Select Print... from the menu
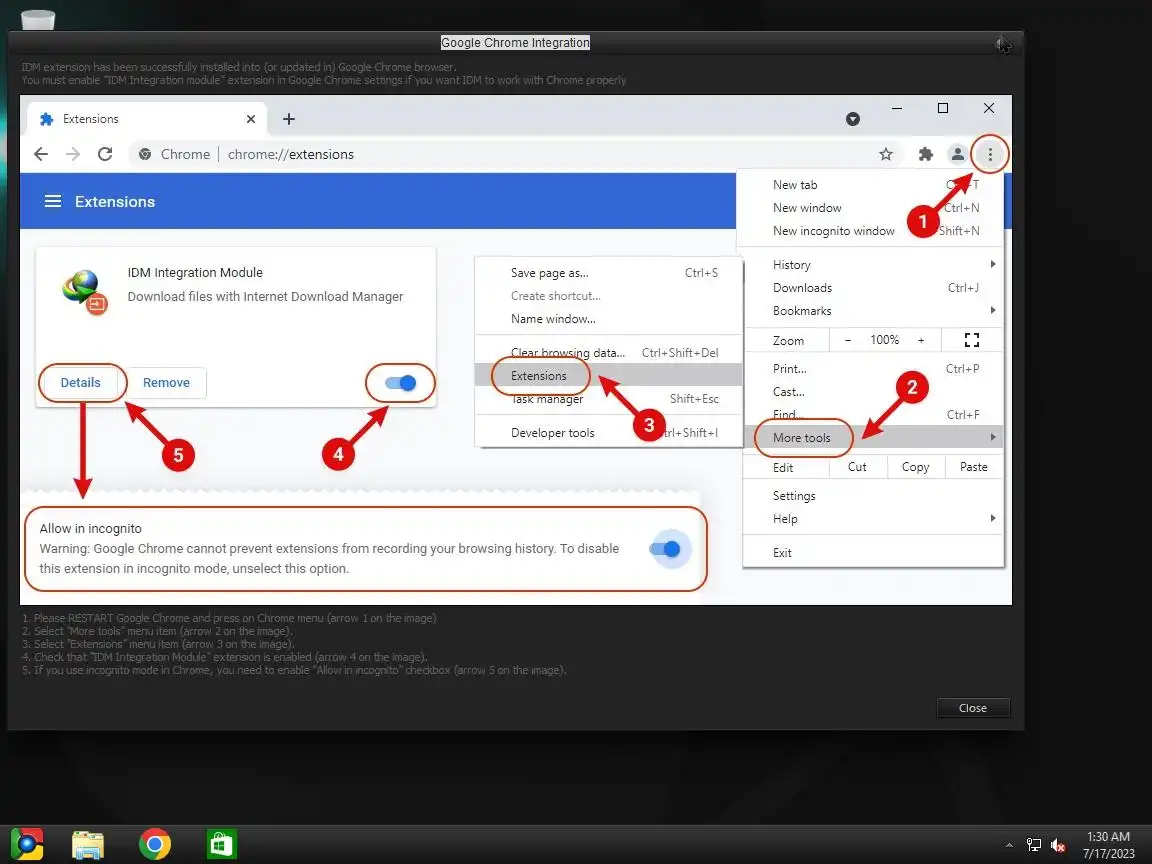The height and width of the screenshot is (864, 1152). click(874, 369)
